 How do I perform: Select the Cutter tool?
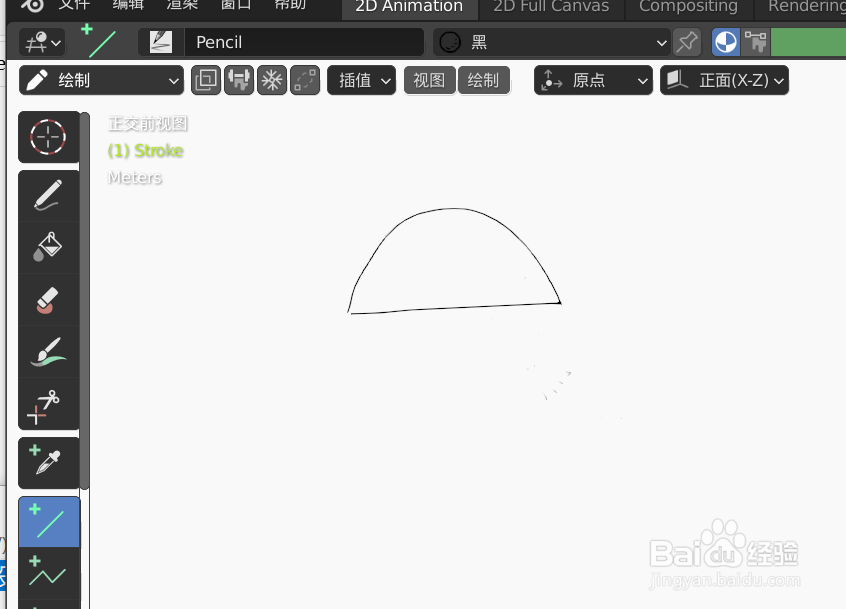[48, 405]
